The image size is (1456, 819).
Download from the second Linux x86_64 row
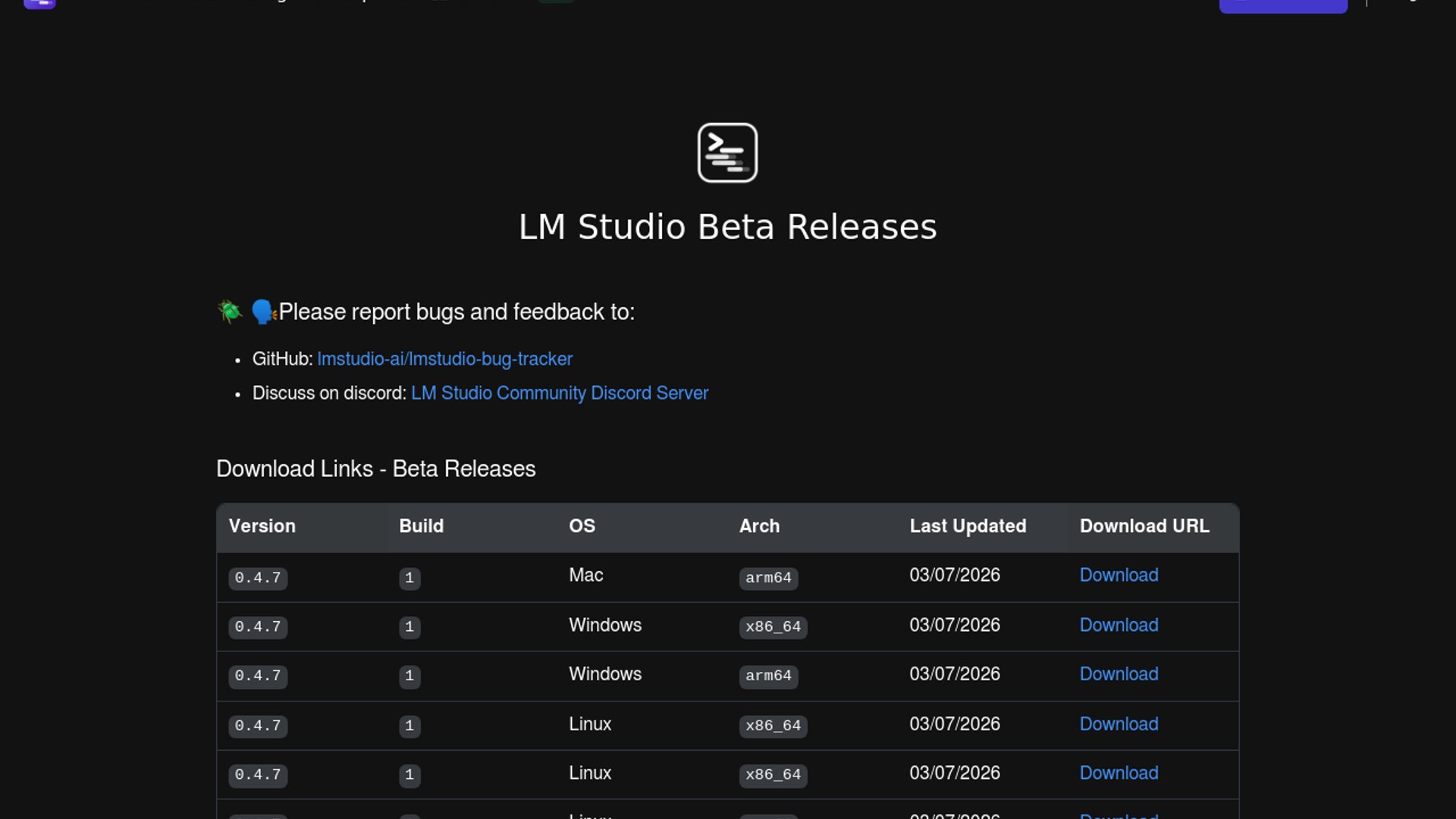[x=1119, y=773]
